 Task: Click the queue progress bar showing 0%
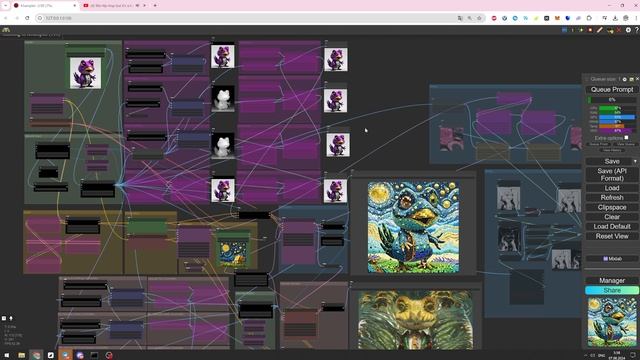pyautogui.click(x=612, y=100)
